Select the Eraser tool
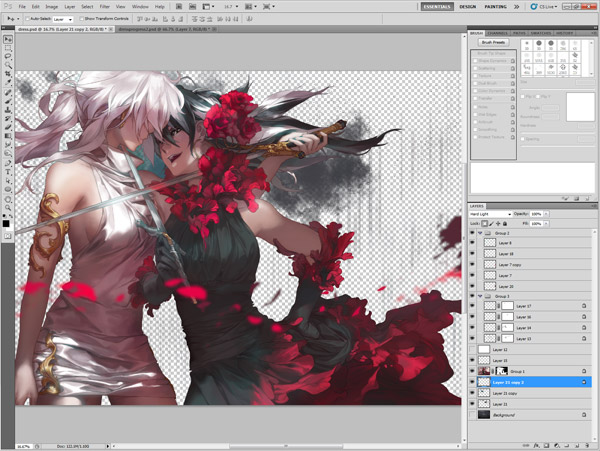 pos(8,127)
